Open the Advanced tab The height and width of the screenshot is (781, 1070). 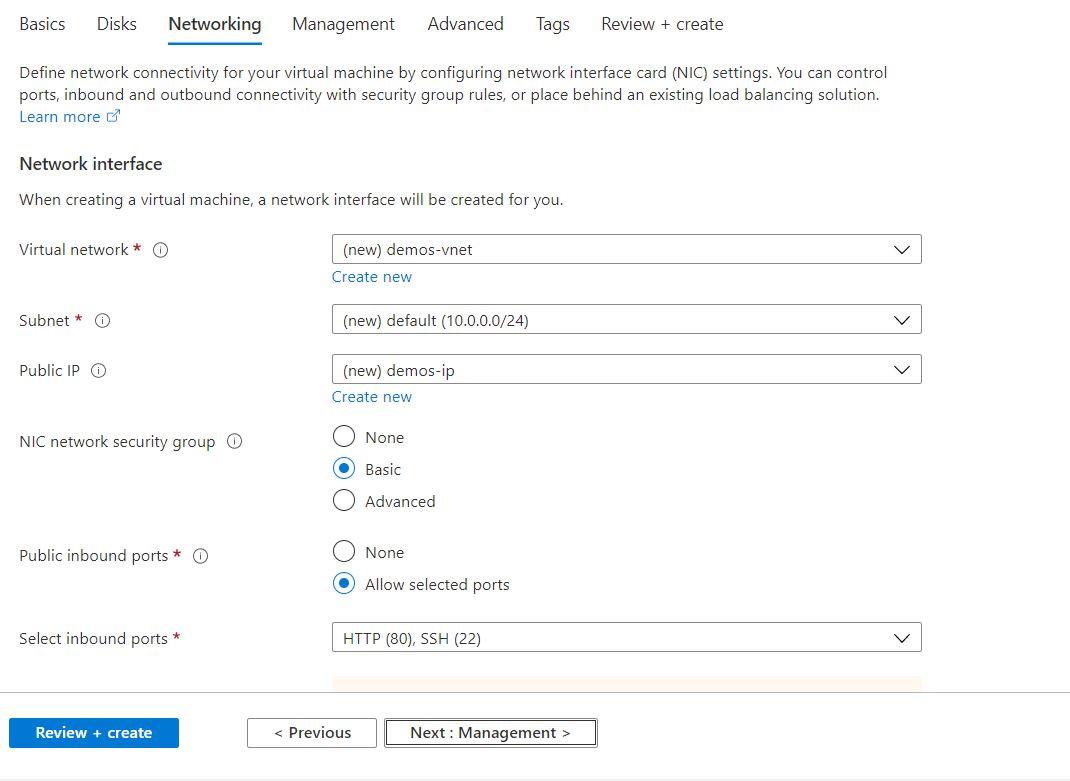pos(465,24)
